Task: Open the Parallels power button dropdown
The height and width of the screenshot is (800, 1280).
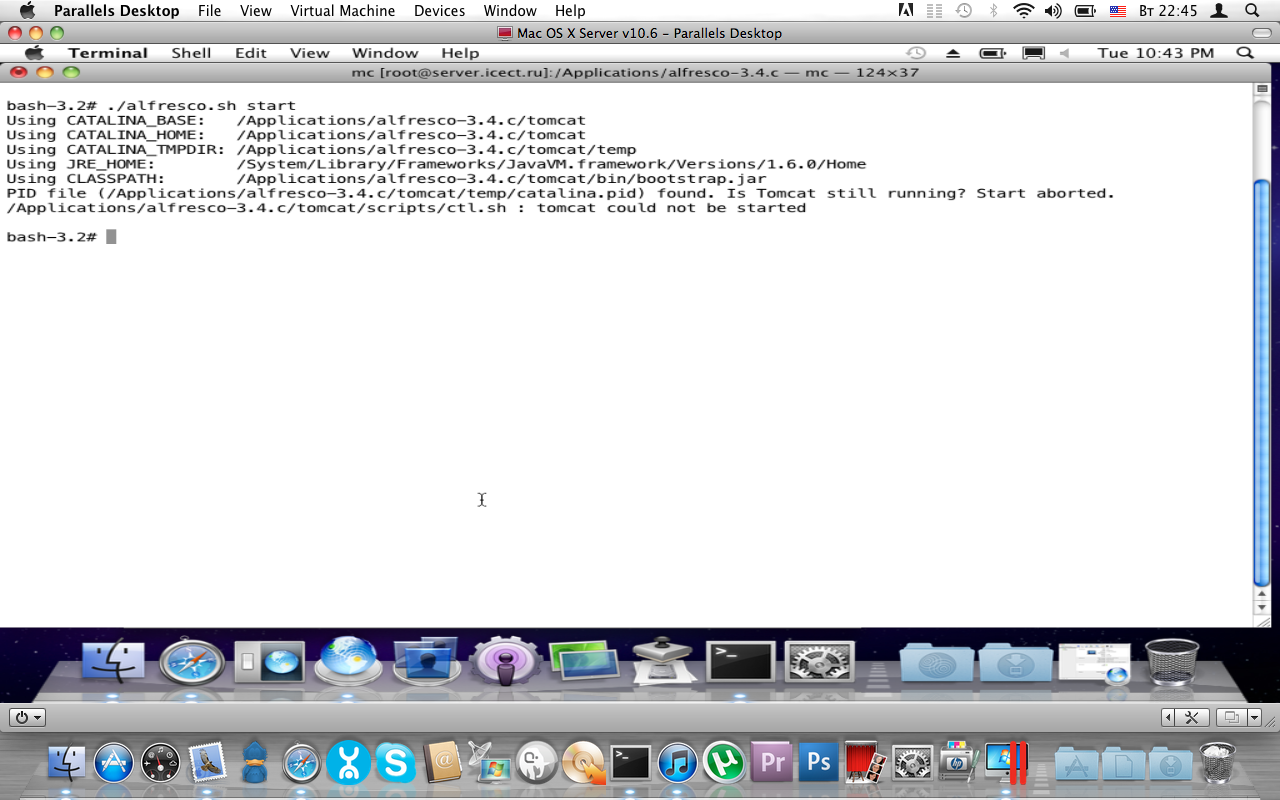Action: (27, 717)
